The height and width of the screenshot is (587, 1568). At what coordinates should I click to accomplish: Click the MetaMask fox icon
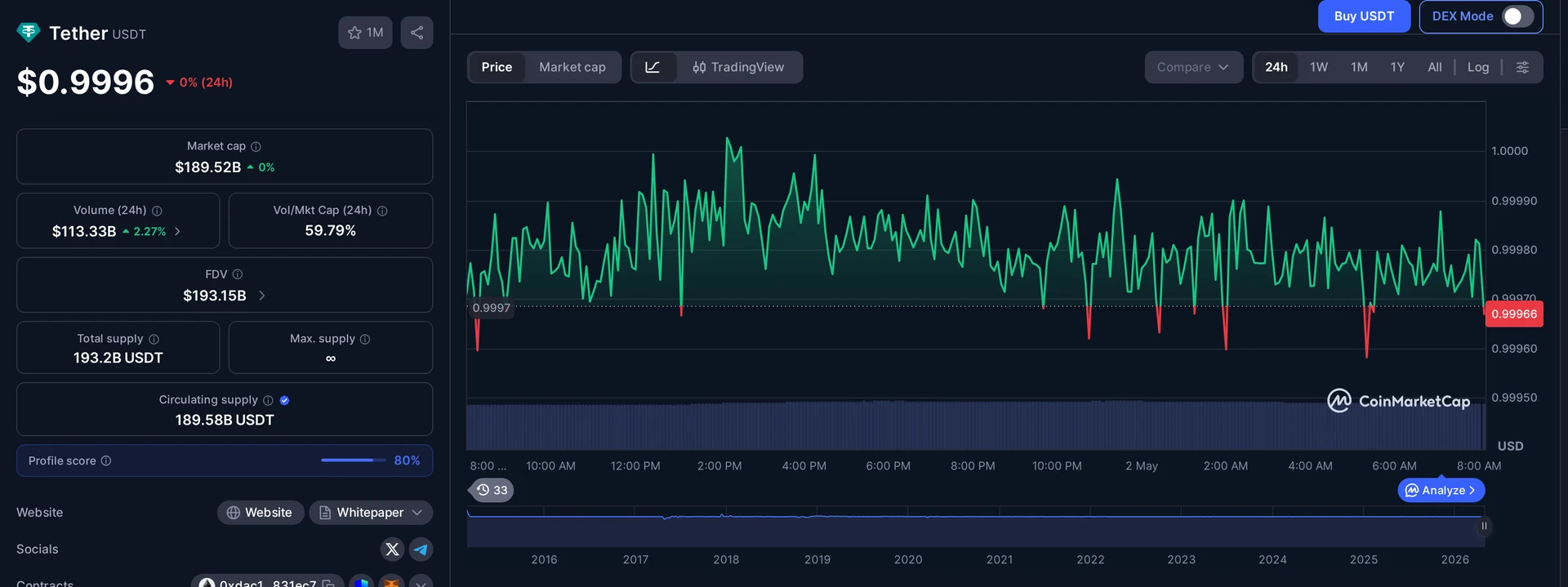click(392, 583)
